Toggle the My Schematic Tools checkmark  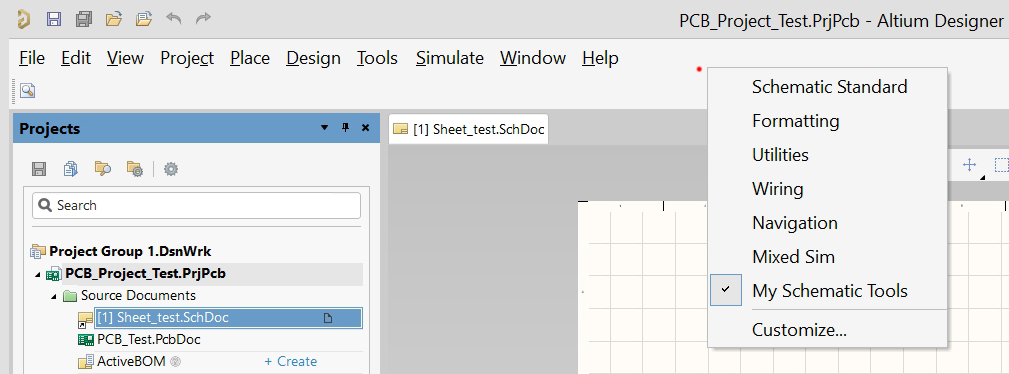[726, 290]
